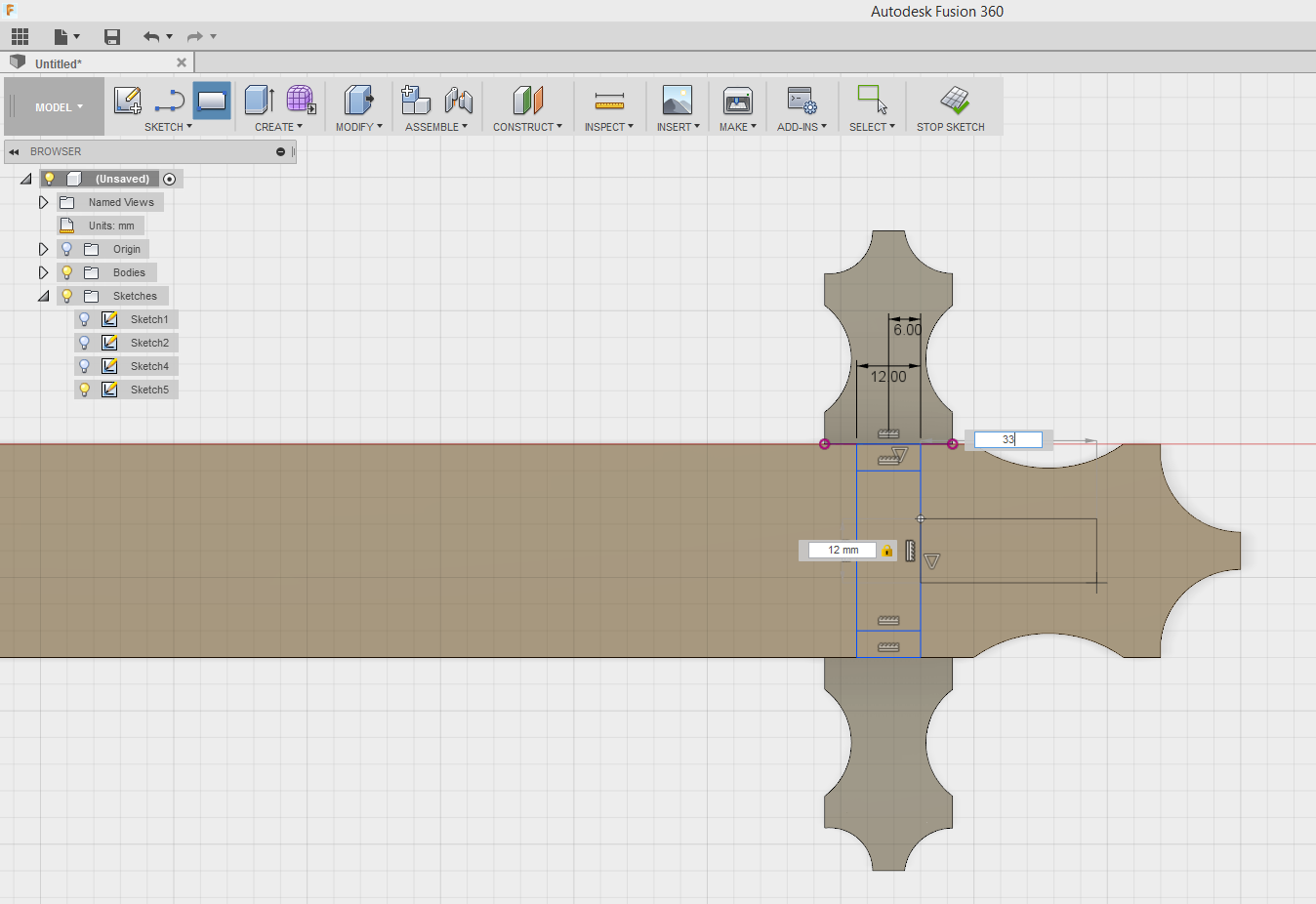The height and width of the screenshot is (904, 1316).
Task: Toggle Bodies visibility light bulb
Action: [x=66, y=272]
